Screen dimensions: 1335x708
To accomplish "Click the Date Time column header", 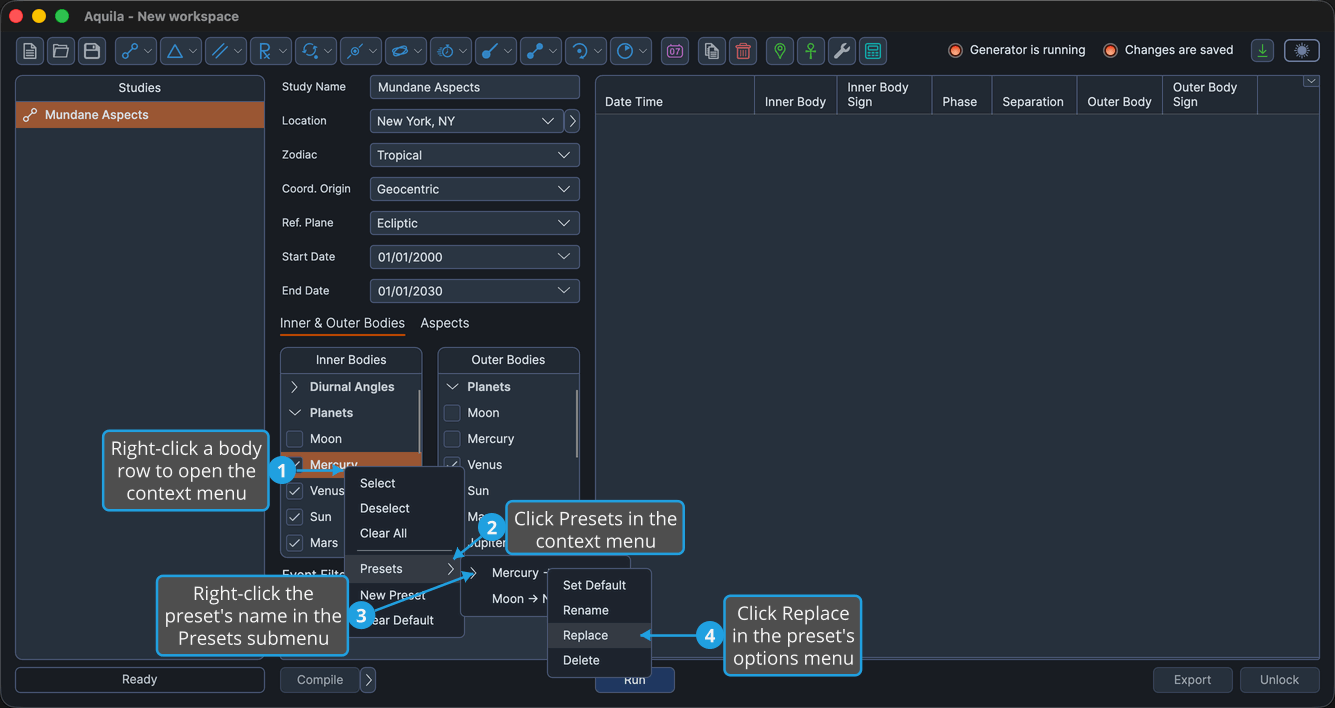I will (675, 95).
